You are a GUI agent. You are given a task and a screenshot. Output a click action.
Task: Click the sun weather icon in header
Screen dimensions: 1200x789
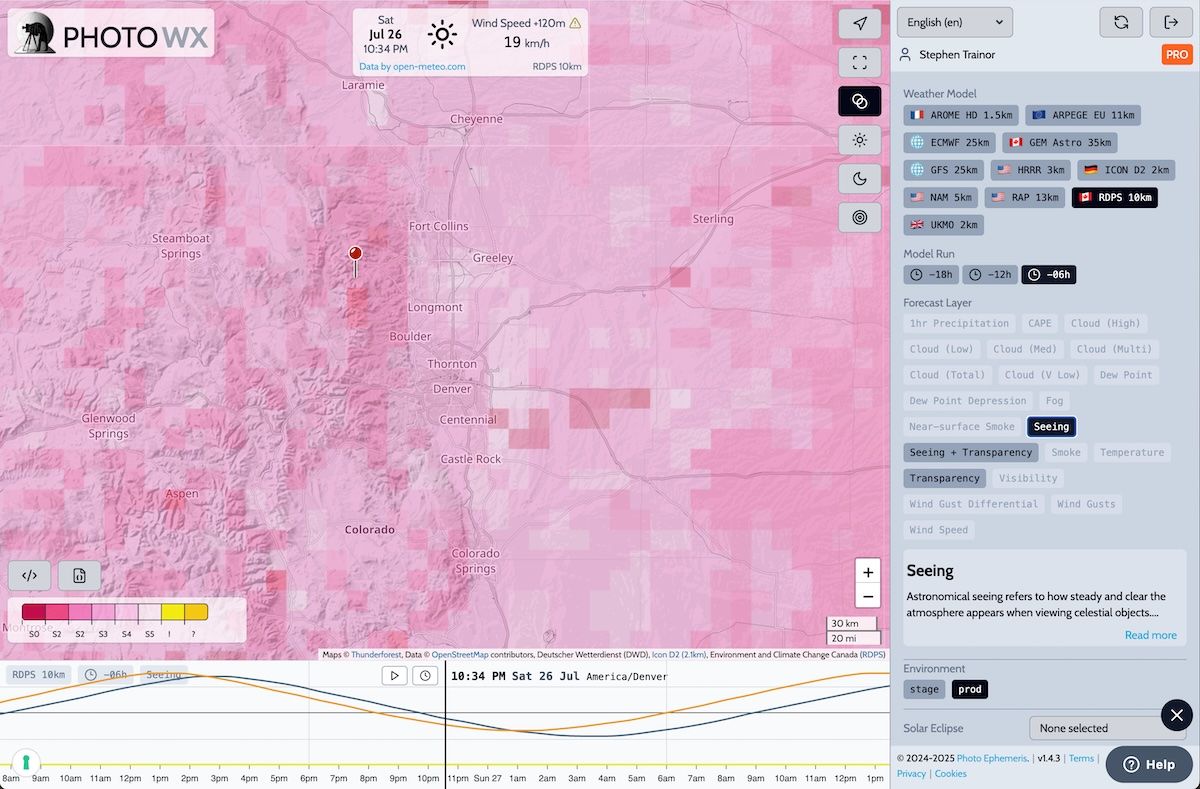[441, 35]
